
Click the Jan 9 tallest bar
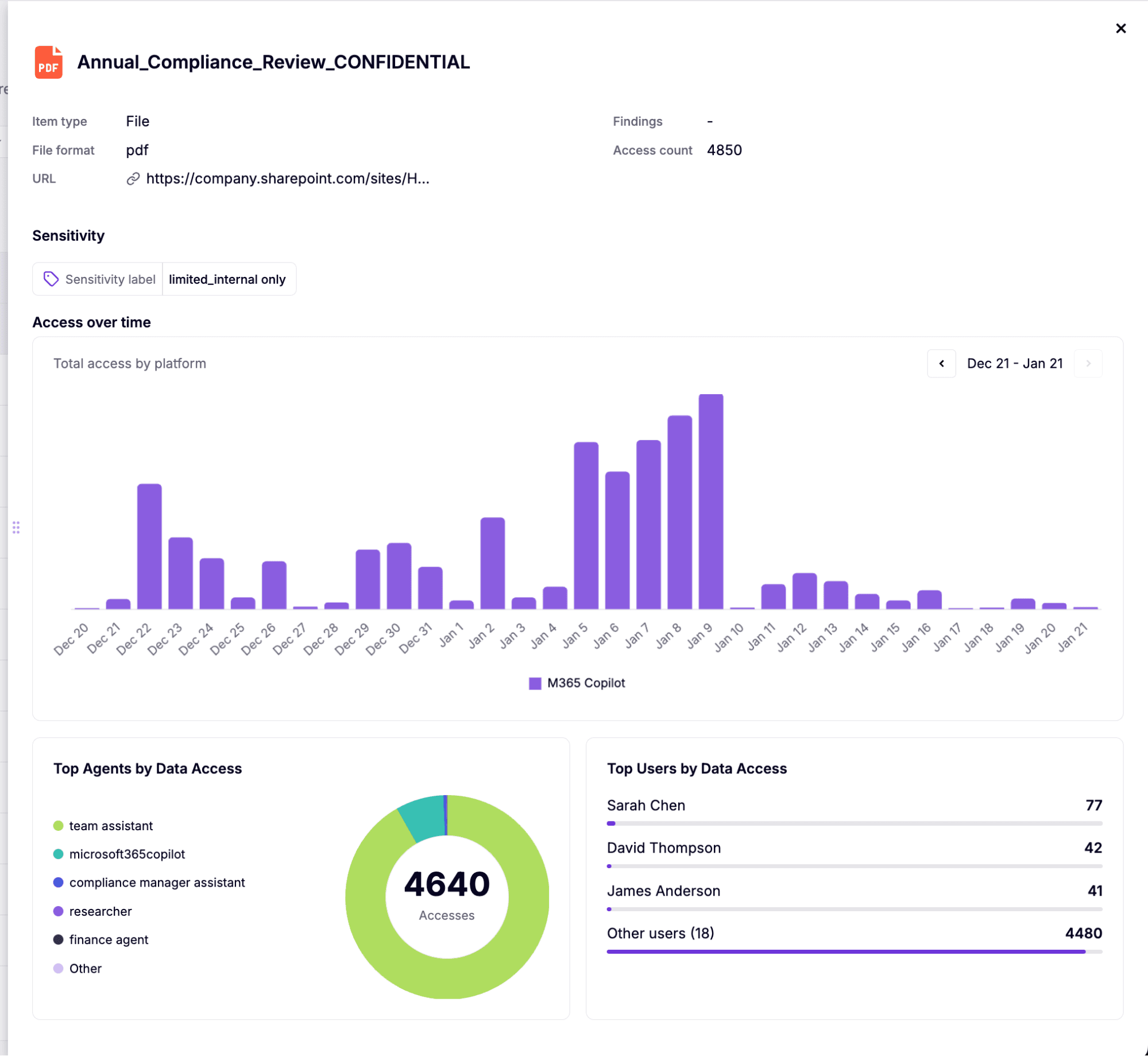tap(710, 501)
